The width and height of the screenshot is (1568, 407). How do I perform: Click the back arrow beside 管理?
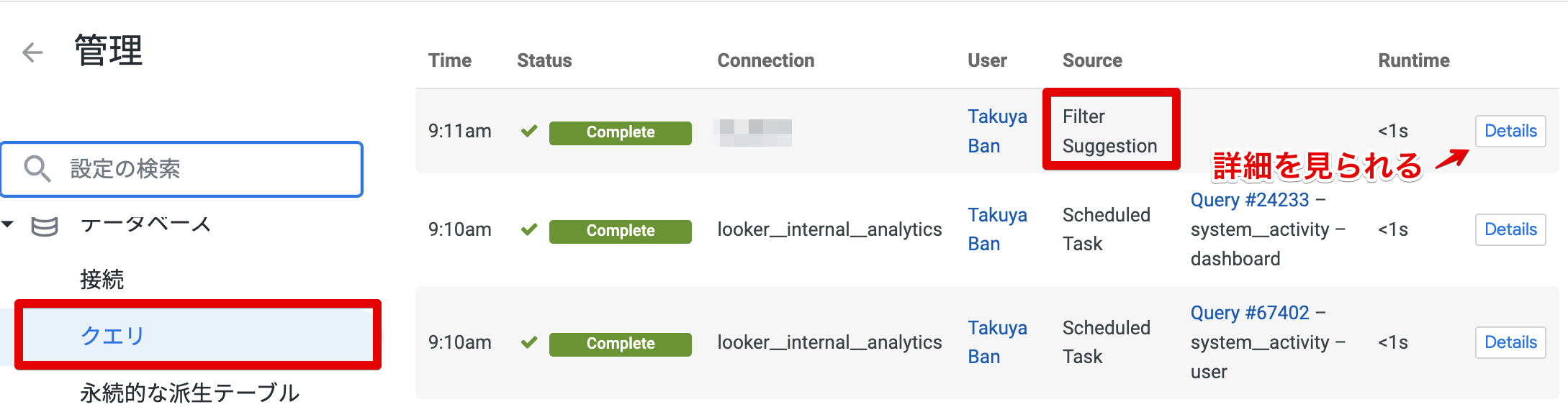pyautogui.click(x=32, y=52)
